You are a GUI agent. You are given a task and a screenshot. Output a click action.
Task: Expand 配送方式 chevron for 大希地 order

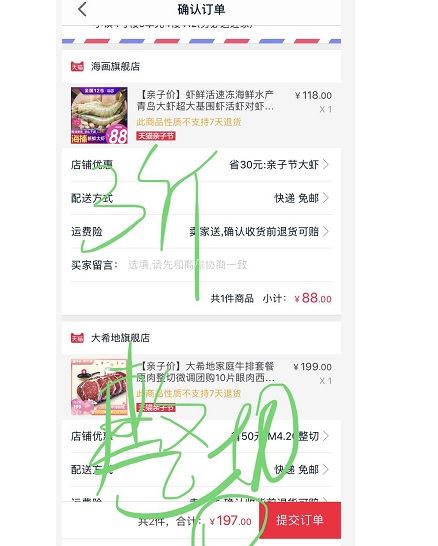click(x=326, y=469)
